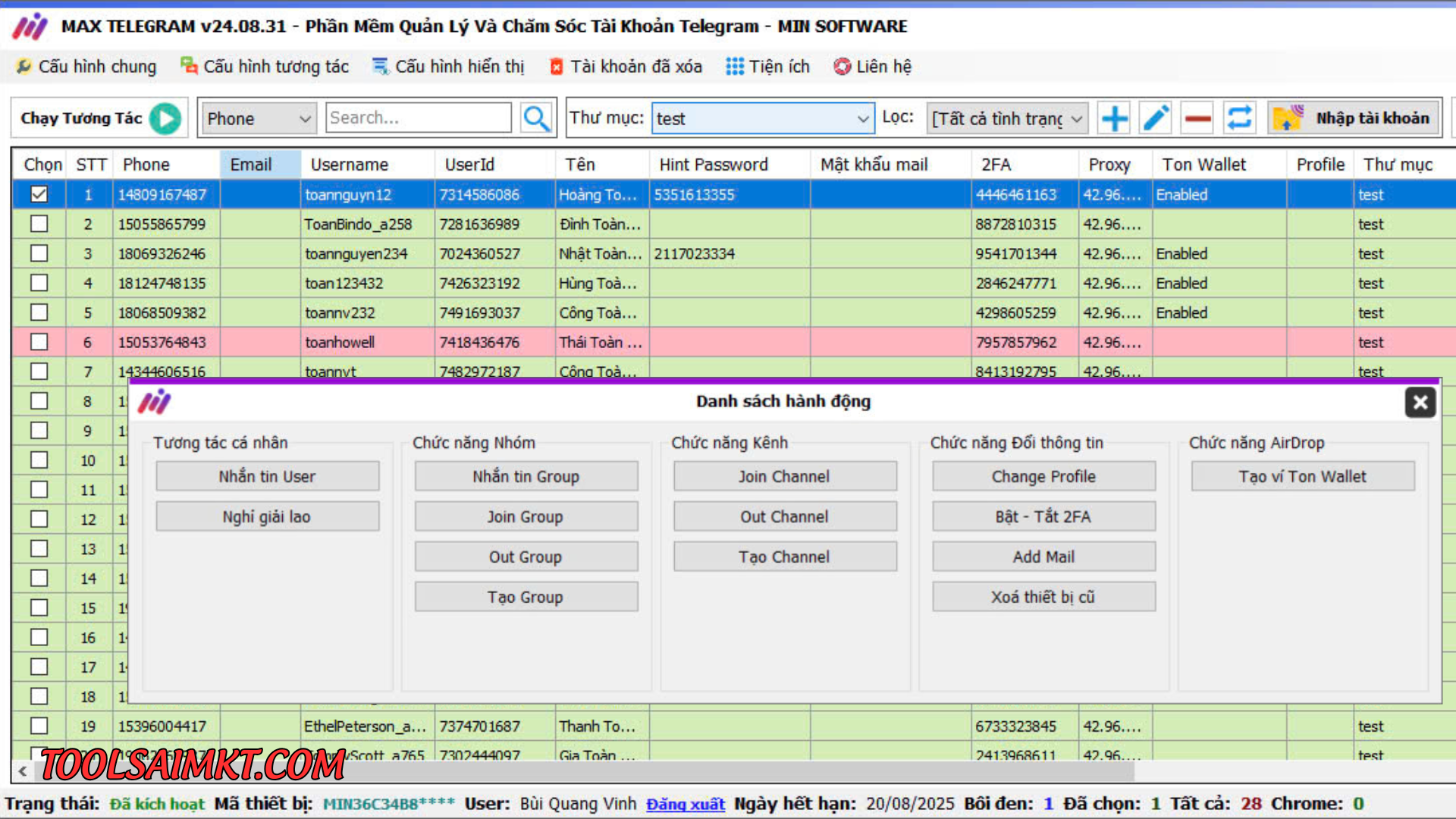1456x819 pixels.
Task: Click the horizontal scrollbar left arrow
Action: [x=23, y=771]
